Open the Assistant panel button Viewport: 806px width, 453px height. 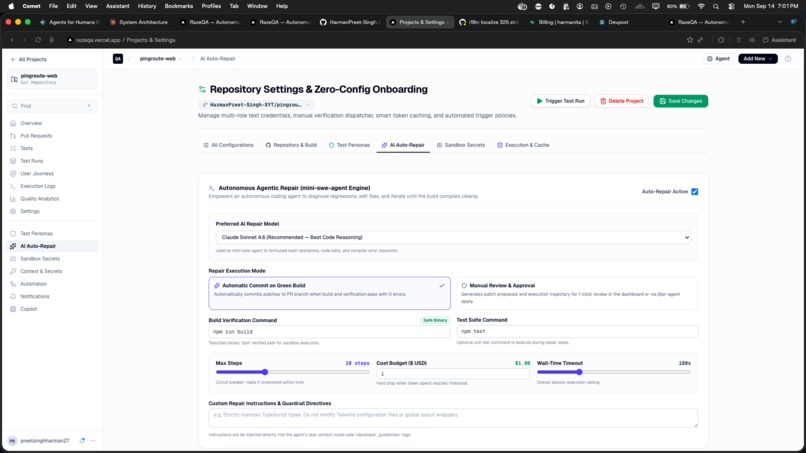[x=779, y=40]
